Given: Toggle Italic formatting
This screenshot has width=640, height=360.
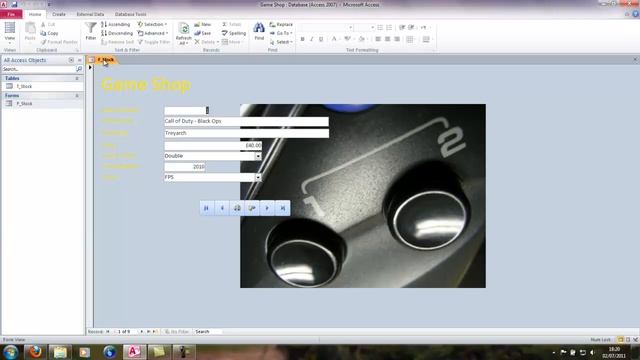Looking at the screenshot, I should tap(311, 39).
